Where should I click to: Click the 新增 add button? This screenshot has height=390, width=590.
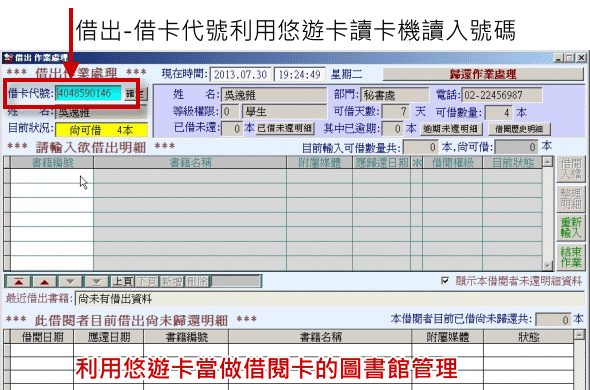(x=172, y=282)
